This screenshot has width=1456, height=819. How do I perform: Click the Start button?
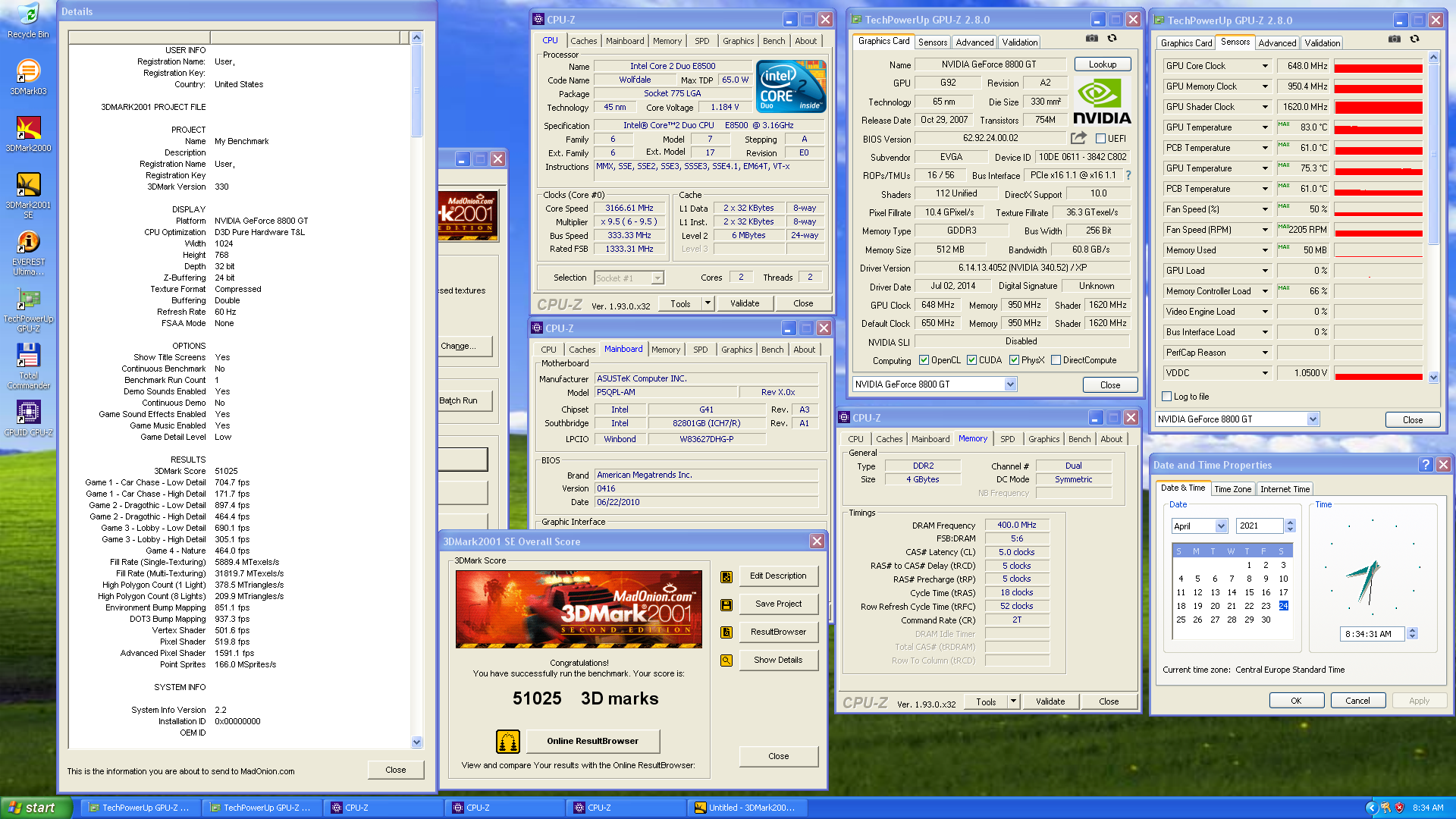tap(35, 808)
